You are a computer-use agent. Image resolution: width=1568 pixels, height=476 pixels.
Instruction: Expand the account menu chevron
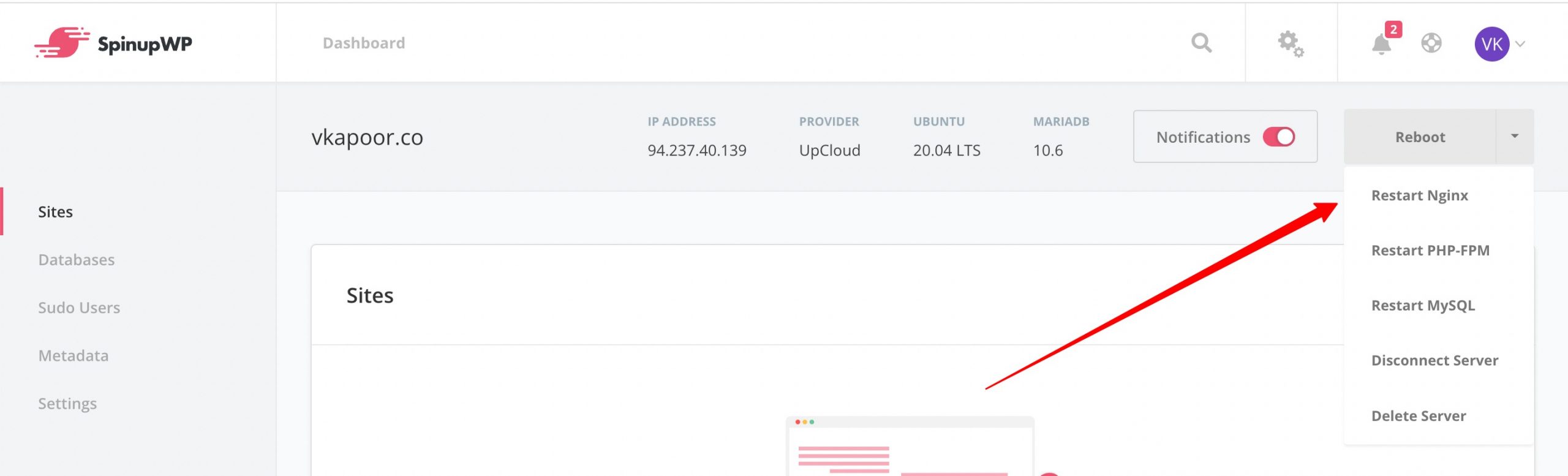pos(1520,44)
